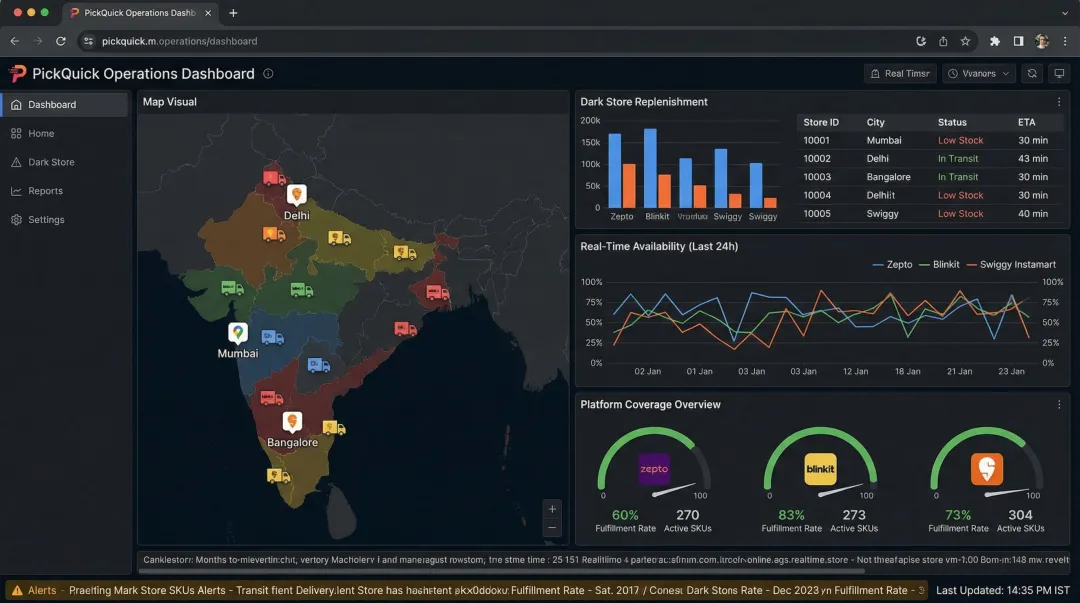Switch to PickQuick Operations Dashboard tab

pos(140,13)
